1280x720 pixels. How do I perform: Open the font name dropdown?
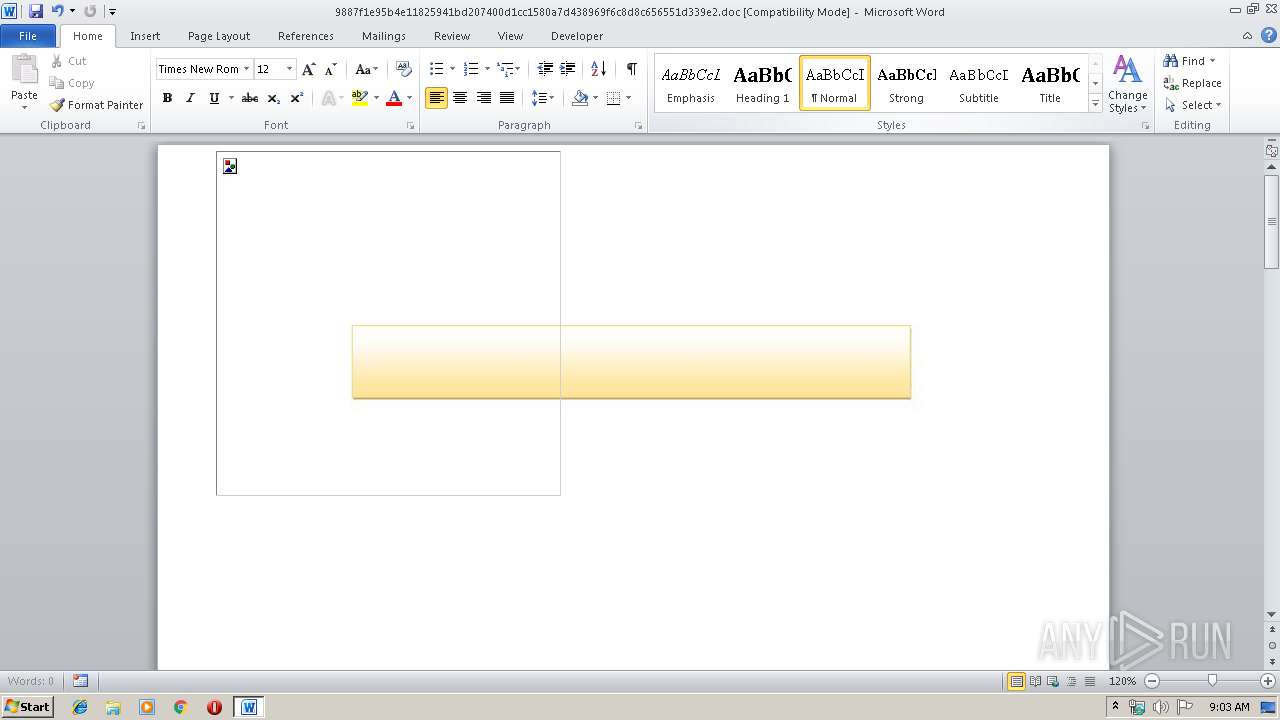click(246, 69)
